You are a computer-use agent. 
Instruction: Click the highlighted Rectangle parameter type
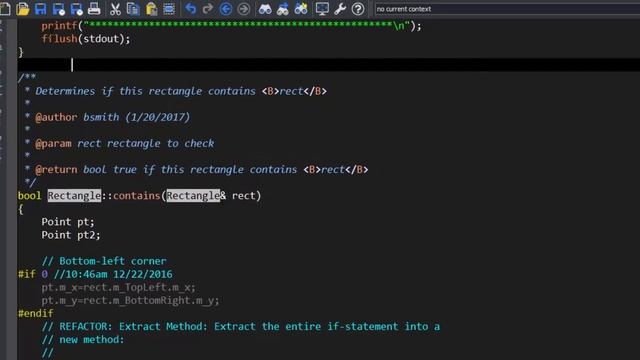pos(193,196)
